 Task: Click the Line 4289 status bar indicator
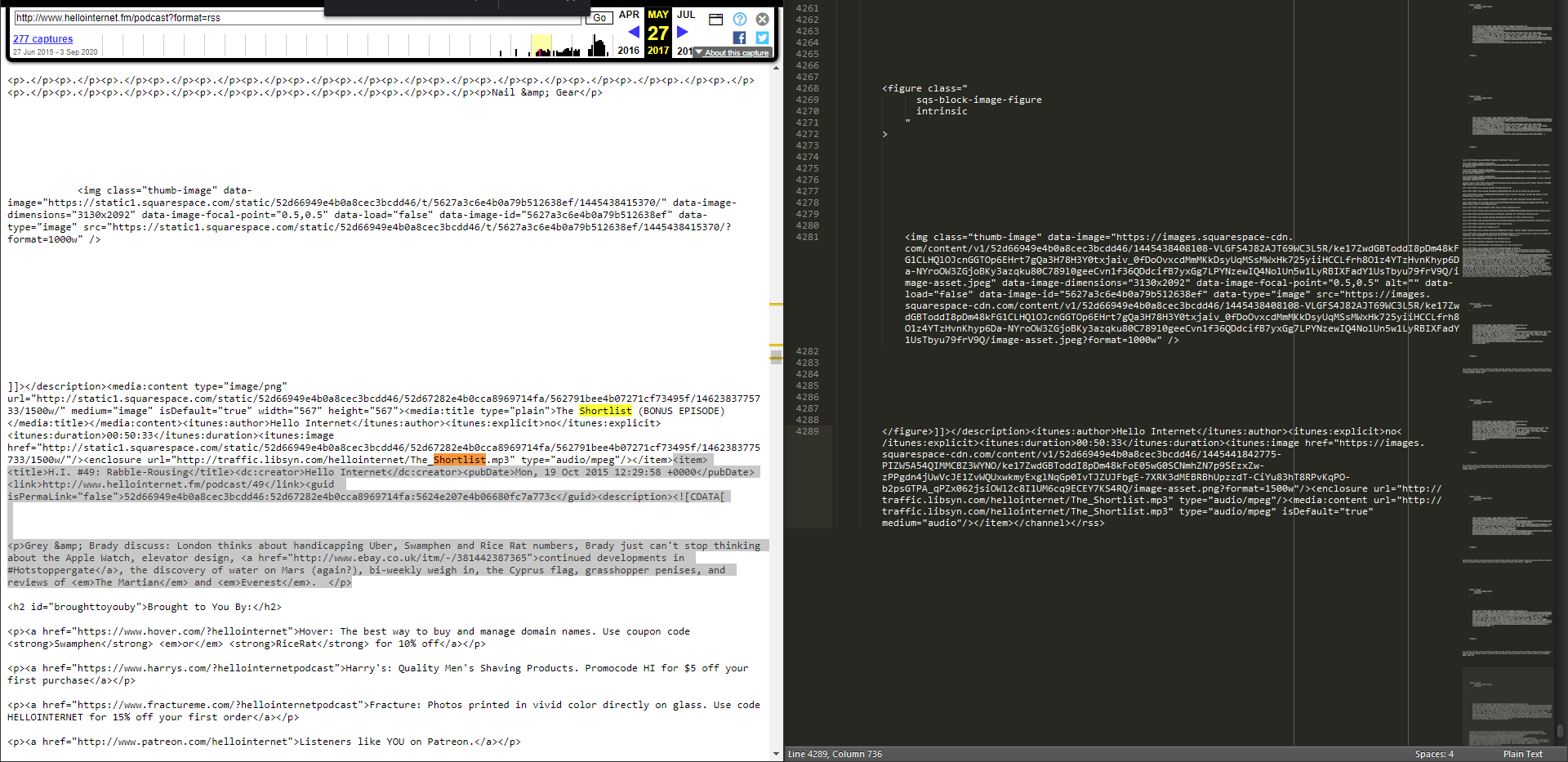tap(835, 754)
